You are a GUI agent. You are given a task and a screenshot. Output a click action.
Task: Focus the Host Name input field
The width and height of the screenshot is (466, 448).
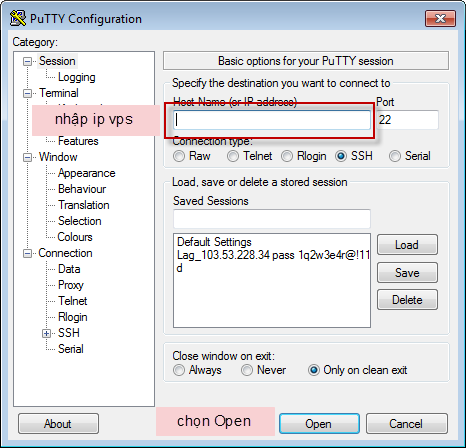pyautogui.click(x=272, y=120)
